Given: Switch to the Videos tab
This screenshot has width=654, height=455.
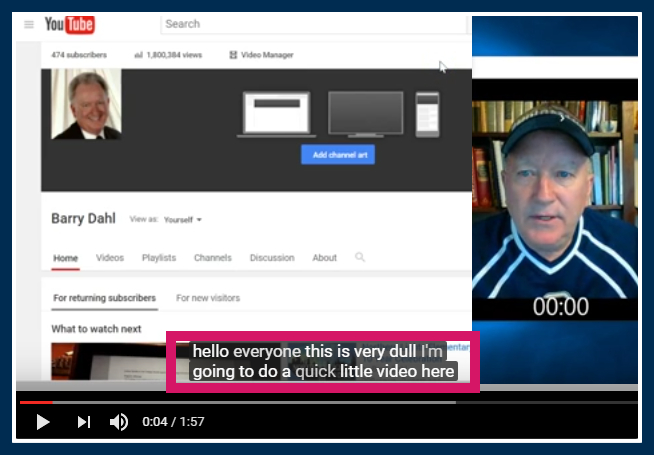Looking at the screenshot, I should (x=110, y=258).
